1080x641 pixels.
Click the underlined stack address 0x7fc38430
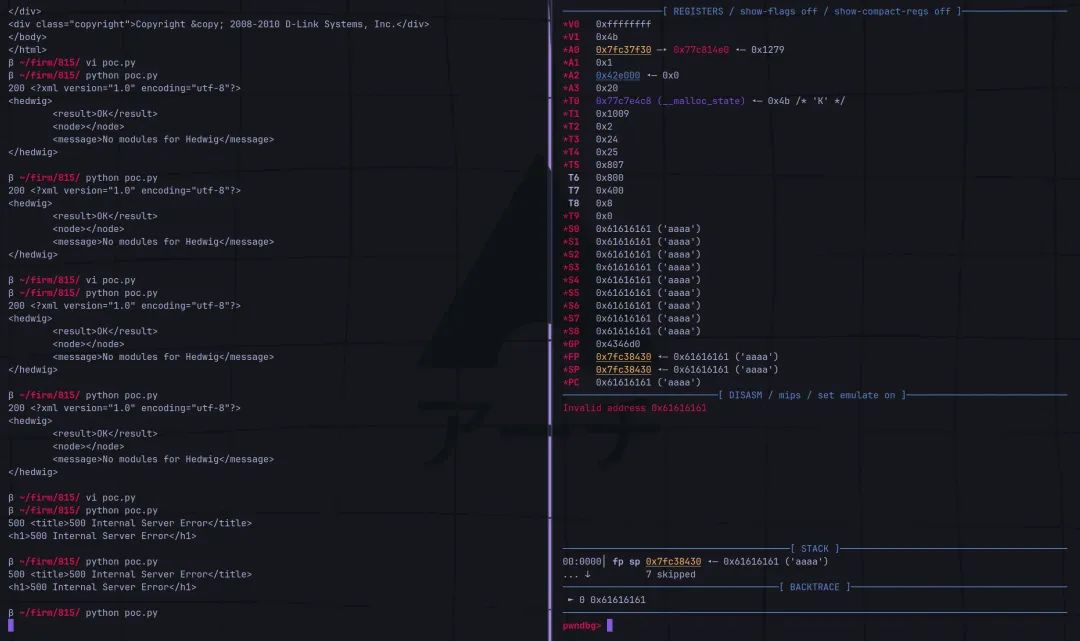click(x=673, y=562)
